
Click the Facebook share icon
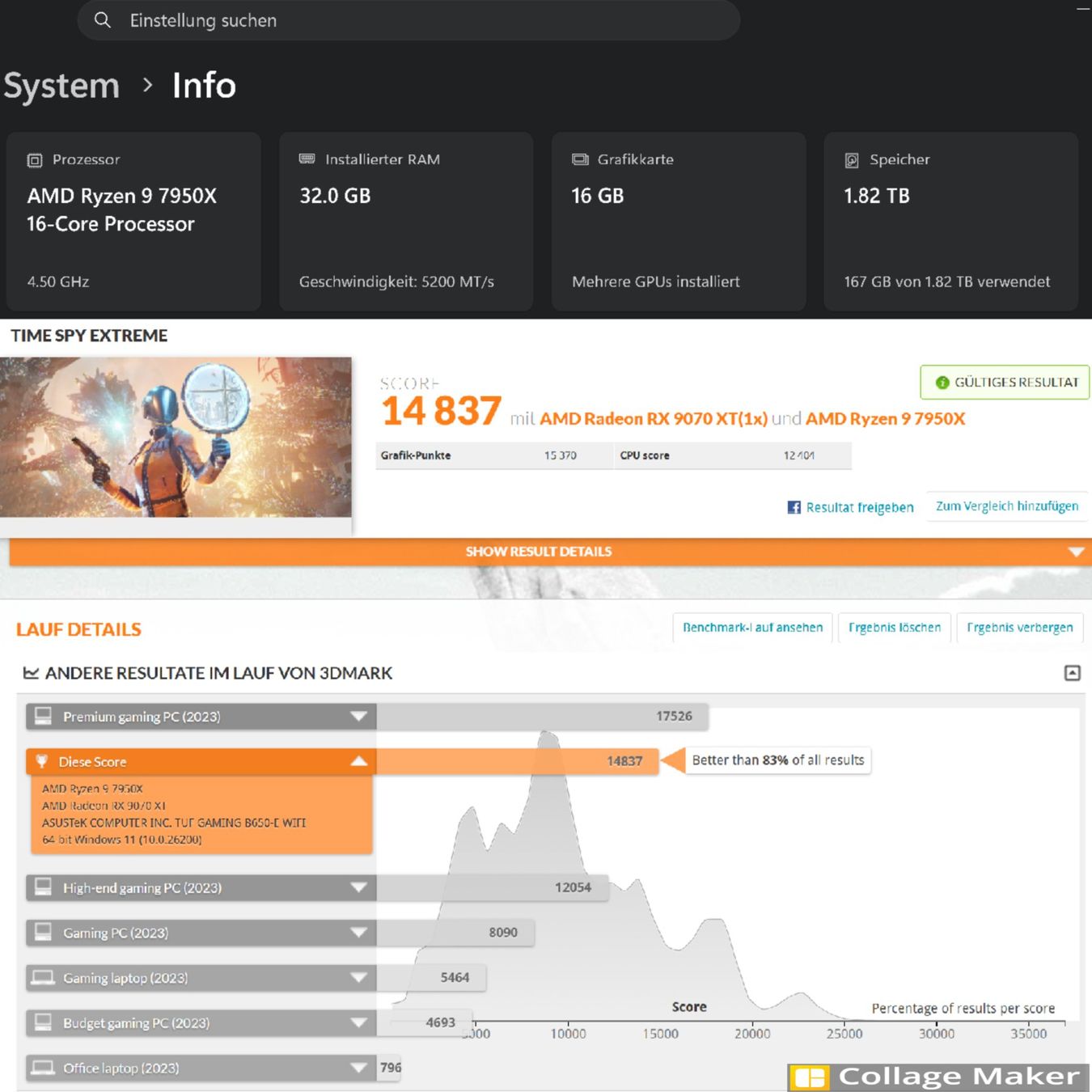click(x=794, y=507)
